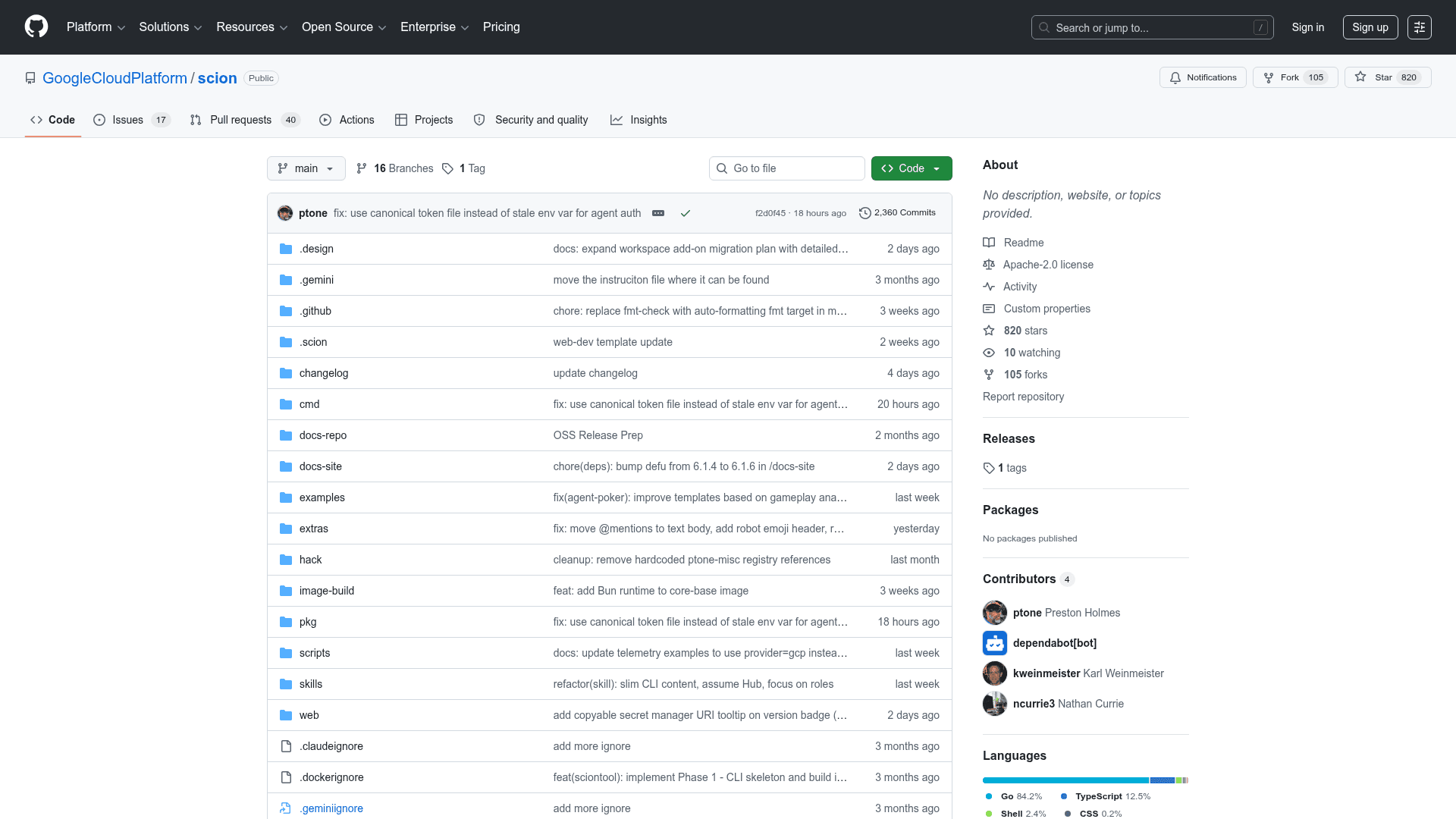Open the commit history clock icon
The width and height of the screenshot is (1456, 819).
pyautogui.click(x=864, y=213)
